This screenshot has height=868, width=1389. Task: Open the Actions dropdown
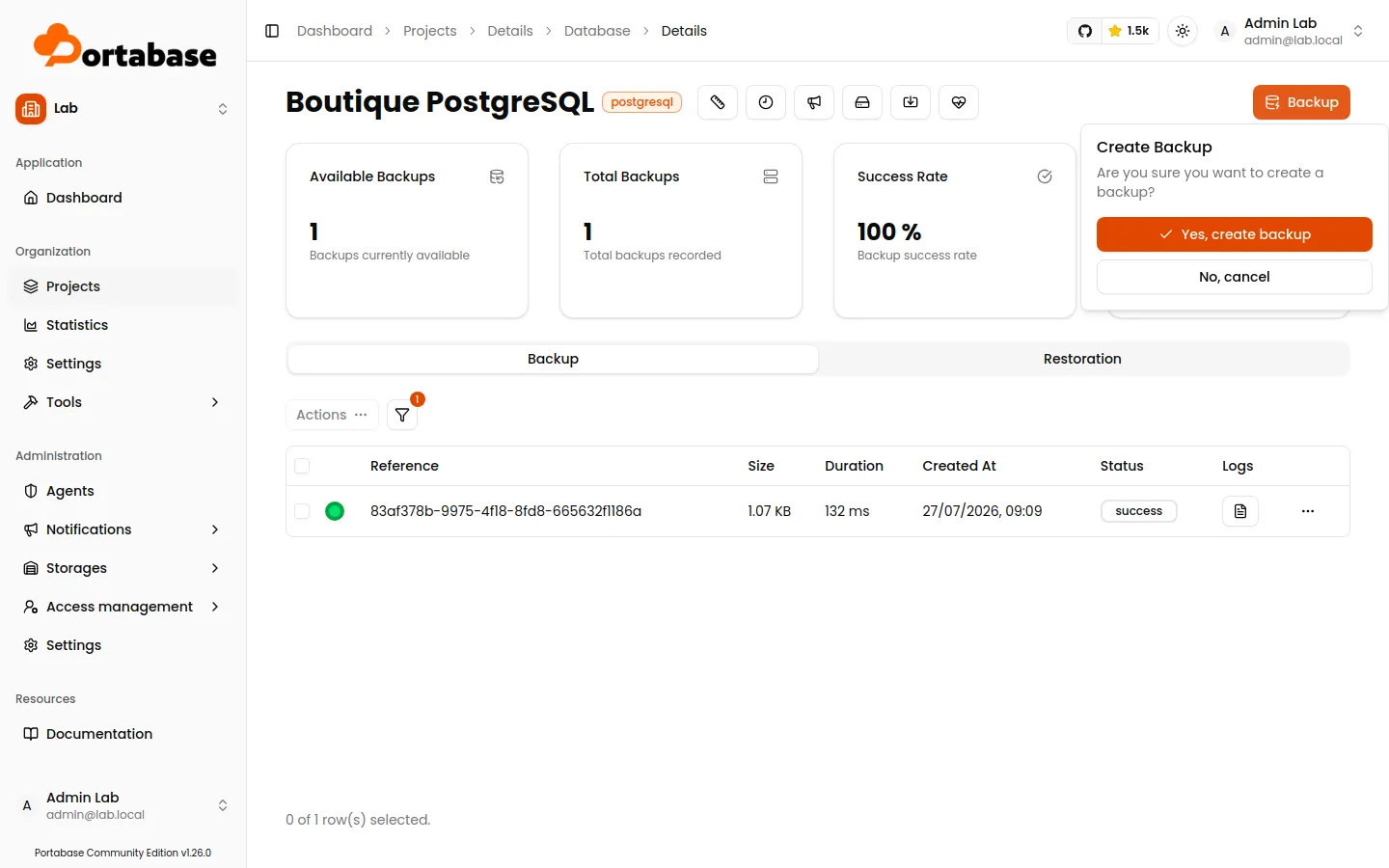pyautogui.click(x=332, y=415)
